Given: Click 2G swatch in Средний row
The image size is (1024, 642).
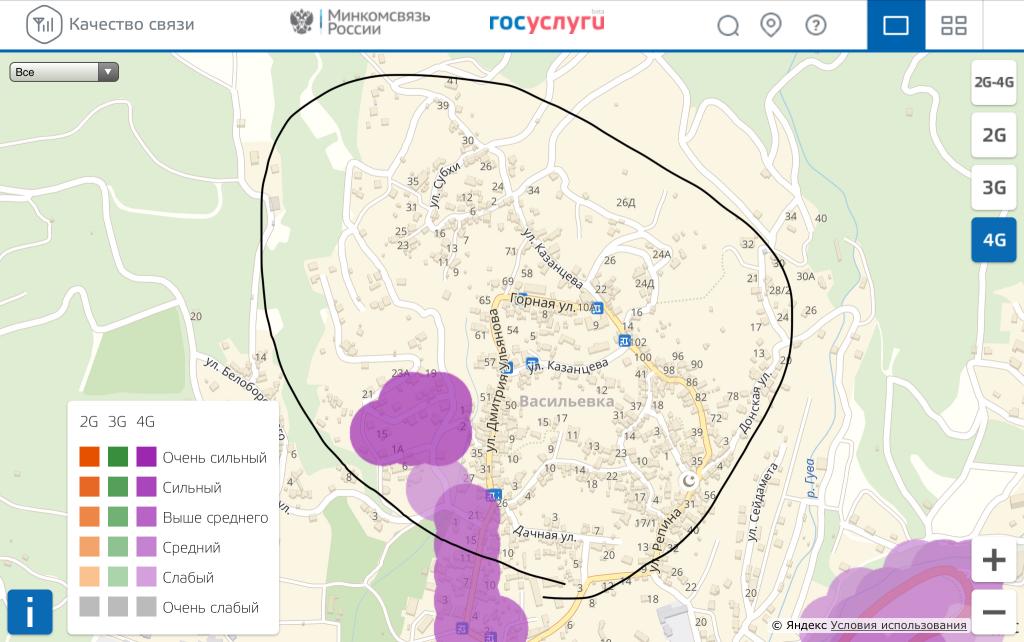Looking at the screenshot, I should click(x=89, y=547).
